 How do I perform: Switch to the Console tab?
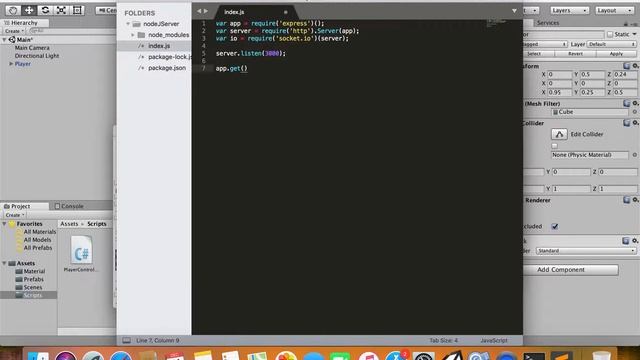pos(69,206)
